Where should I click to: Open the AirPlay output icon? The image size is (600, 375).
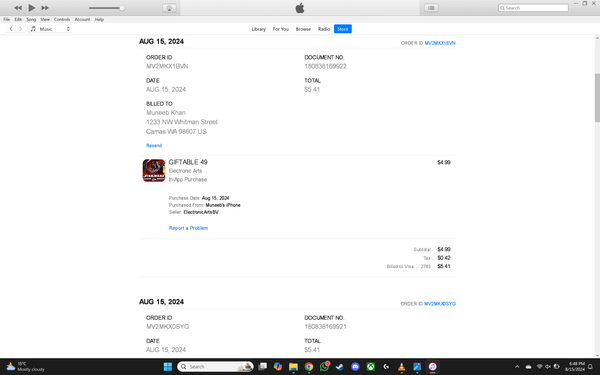click(169, 8)
